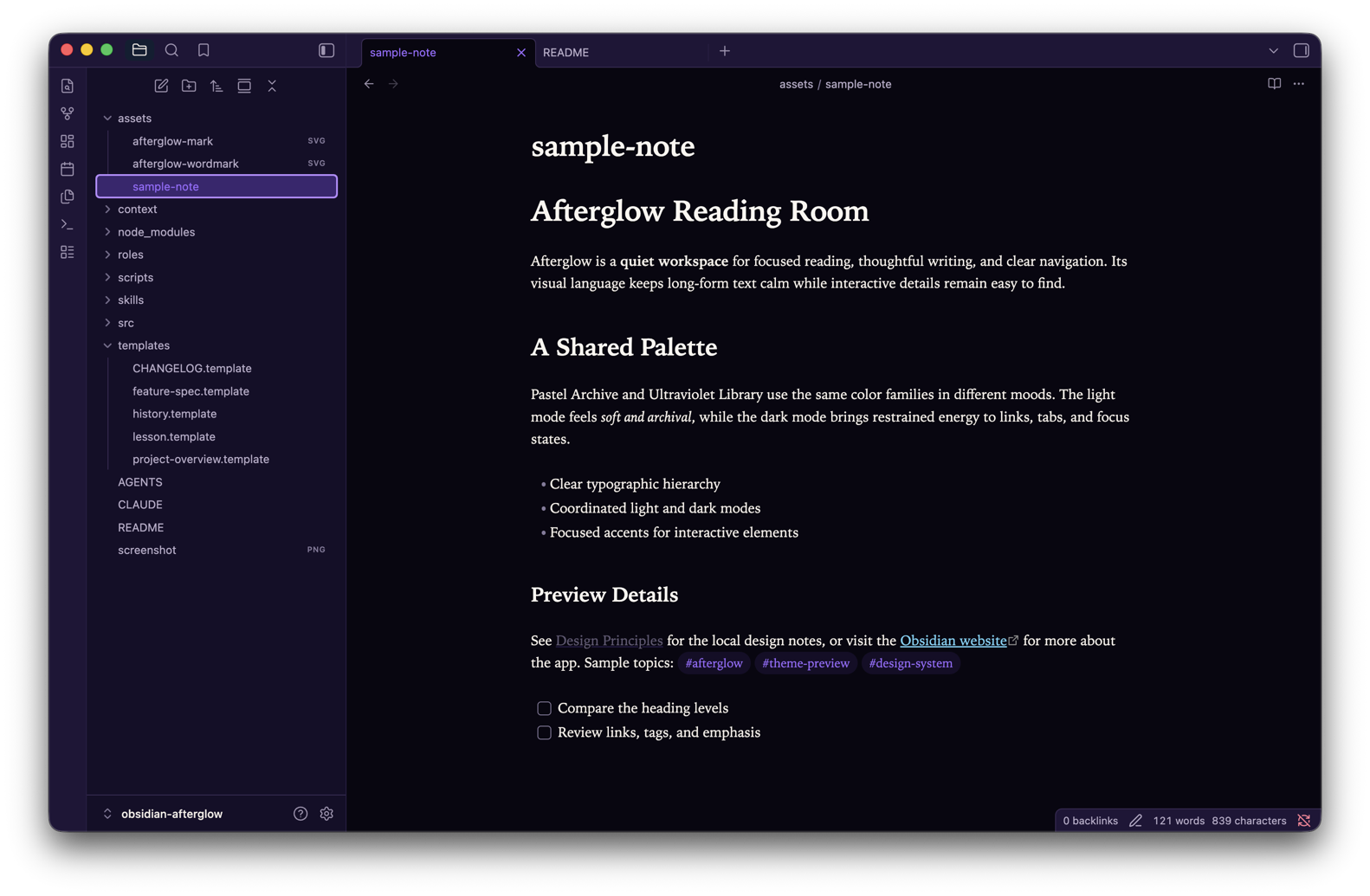Switch to reading view book icon
This screenshot has width=1370, height=896.
(1274, 84)
